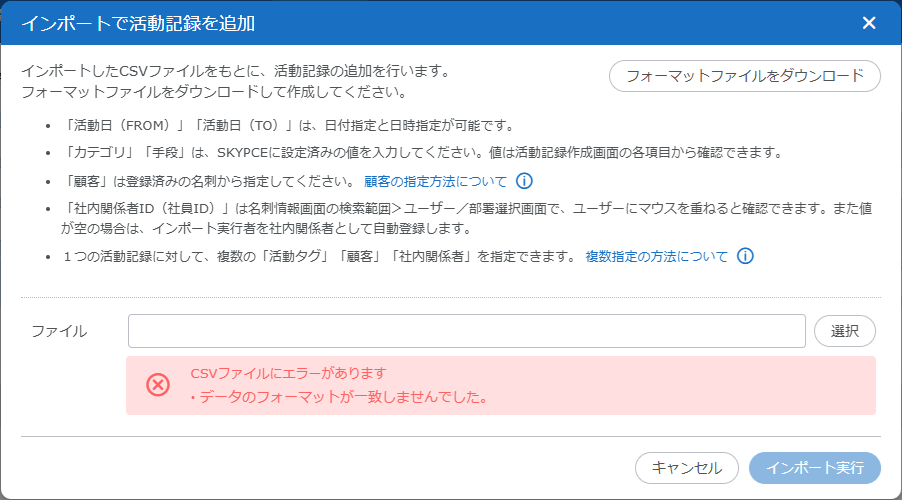902x500 pixels.
Task: Click the ファイル path input field
Action: [x=466, y=331]
